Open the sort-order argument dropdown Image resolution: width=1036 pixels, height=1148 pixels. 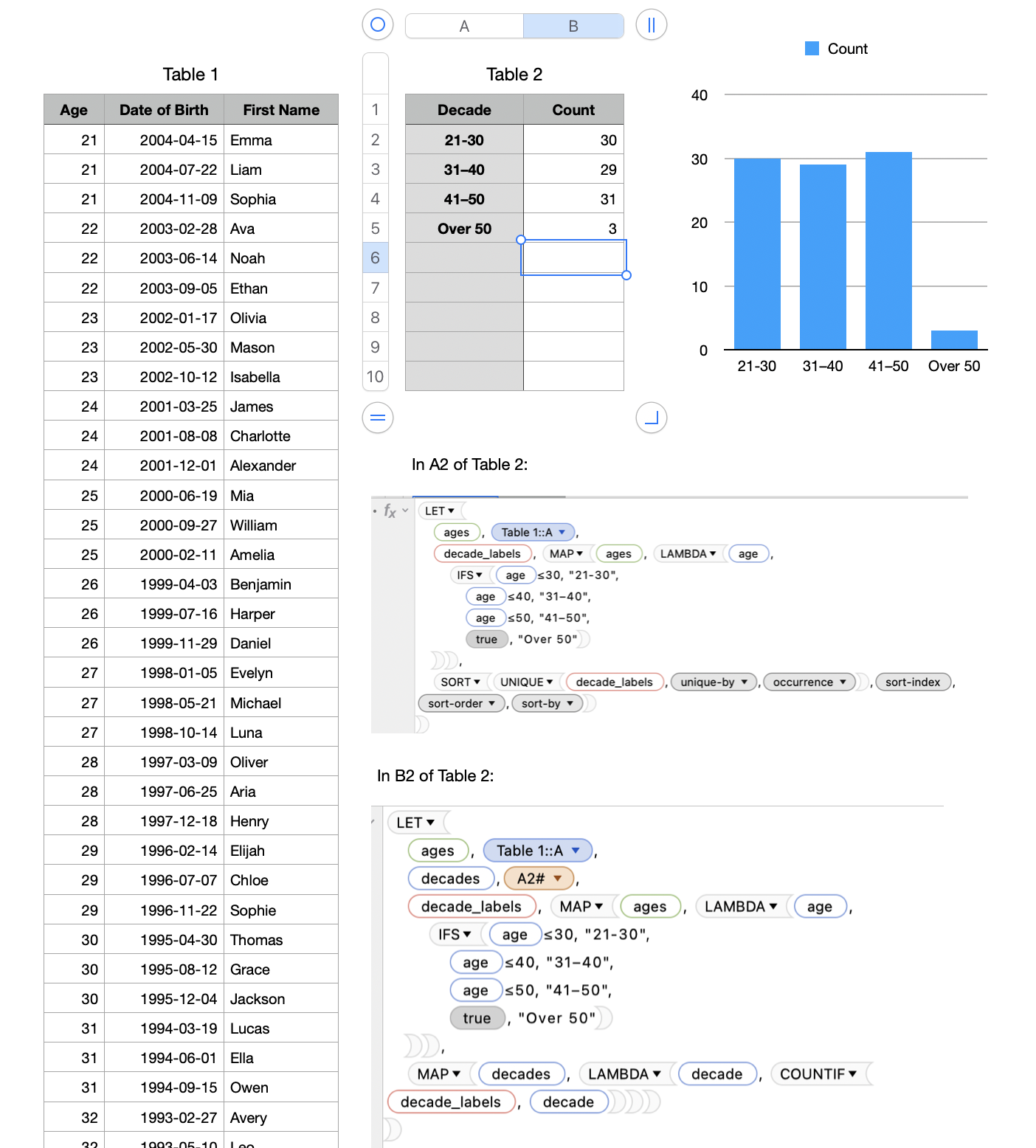pyautogui.click(x=491, y=704)
